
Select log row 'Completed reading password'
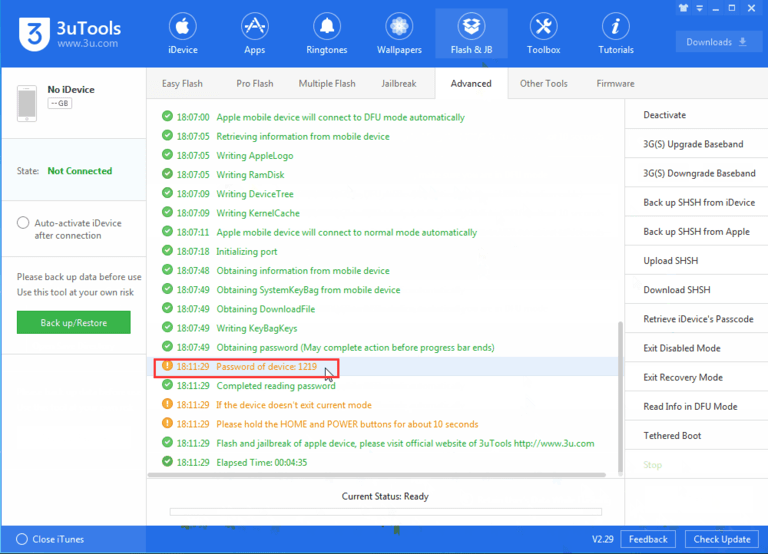click(384, 385)
